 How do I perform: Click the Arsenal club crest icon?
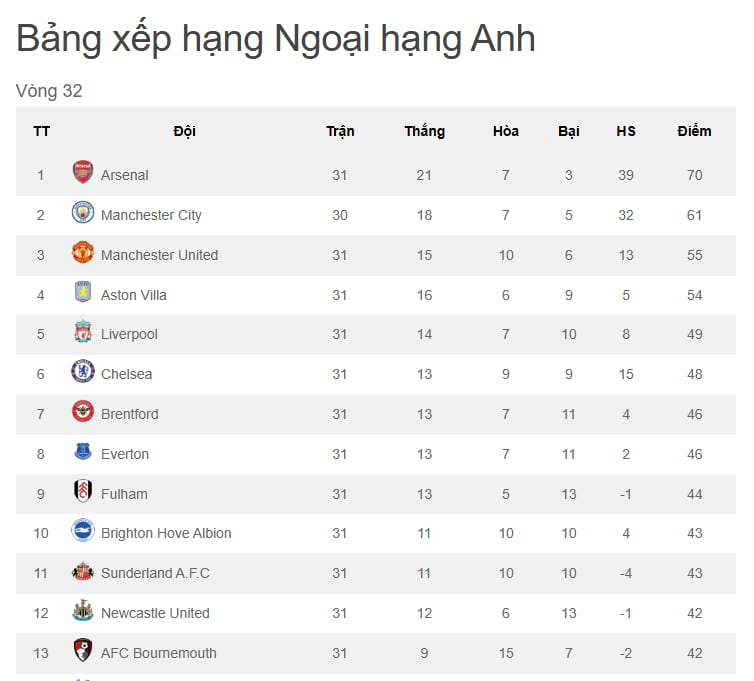(x=83, y=173)
